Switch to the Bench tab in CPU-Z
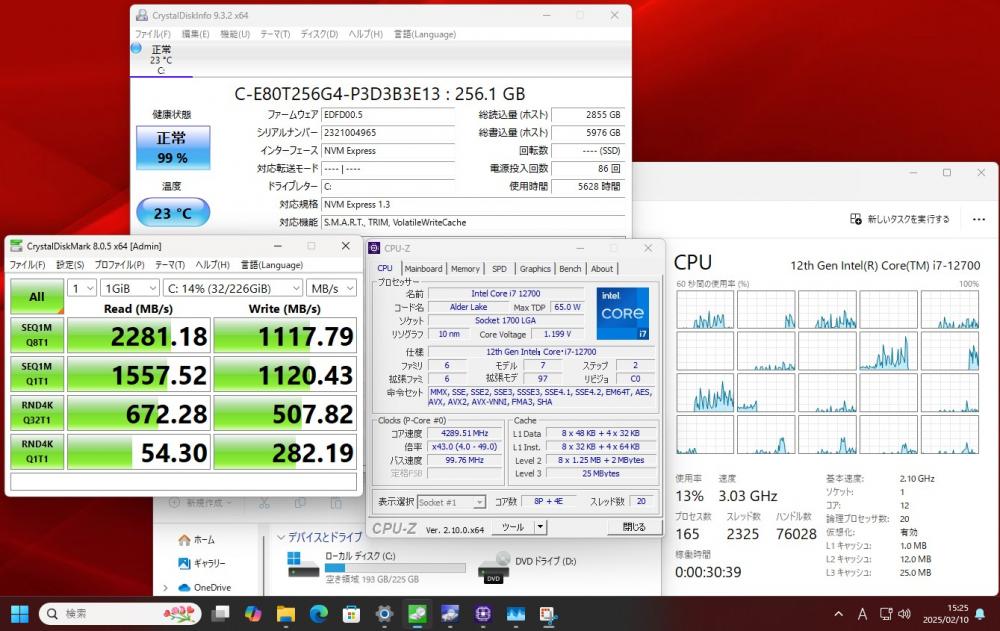1000x631 pixels. tap(570, 268)
